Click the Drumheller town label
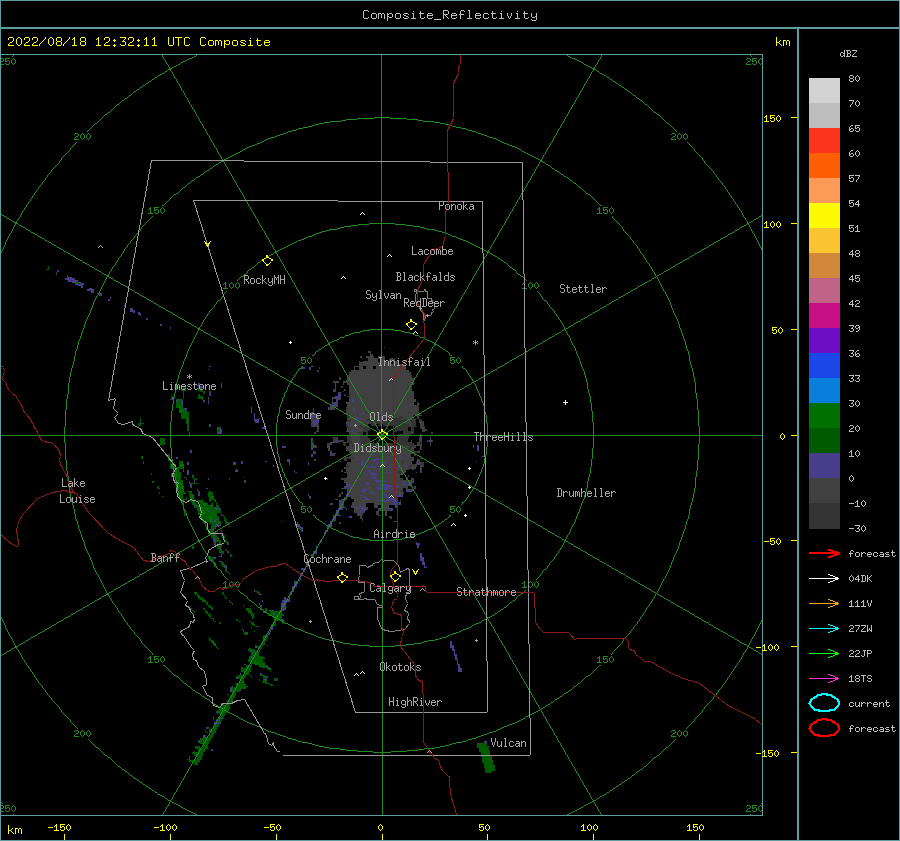900x841 pixels. pos(586,493)
